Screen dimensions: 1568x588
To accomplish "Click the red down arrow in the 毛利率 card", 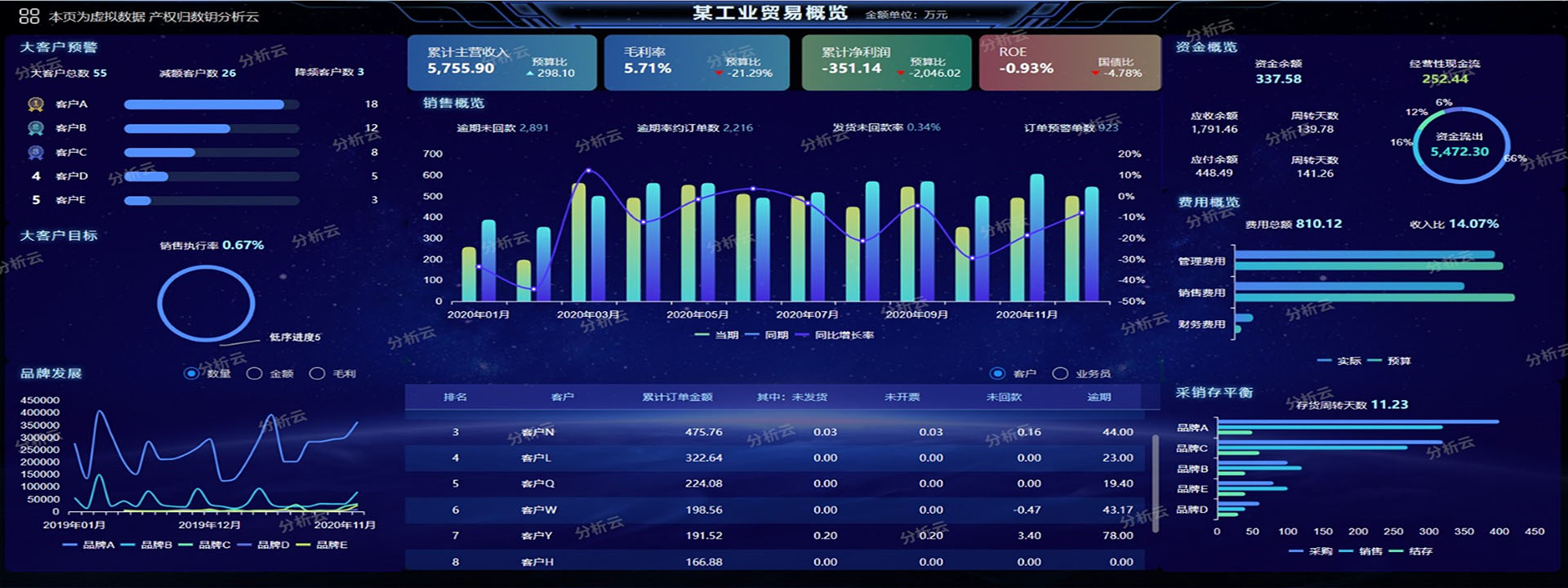I will 719,73.
